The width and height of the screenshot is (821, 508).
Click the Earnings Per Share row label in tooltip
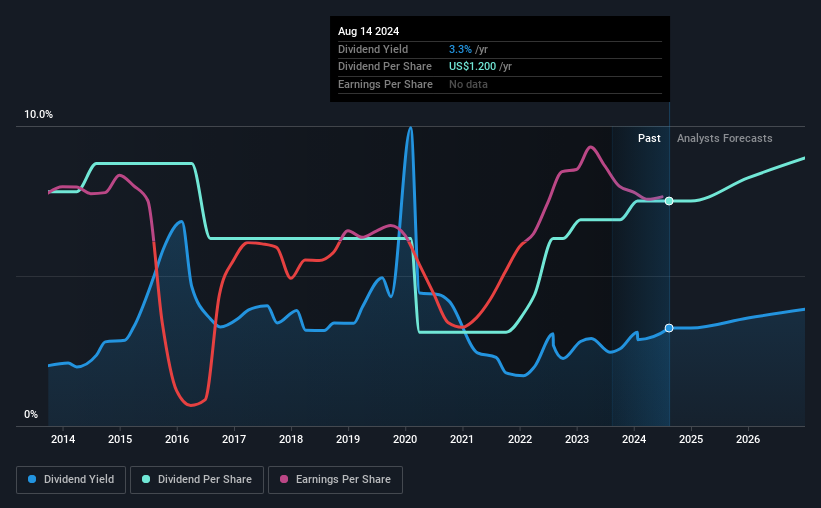[385, 84]
